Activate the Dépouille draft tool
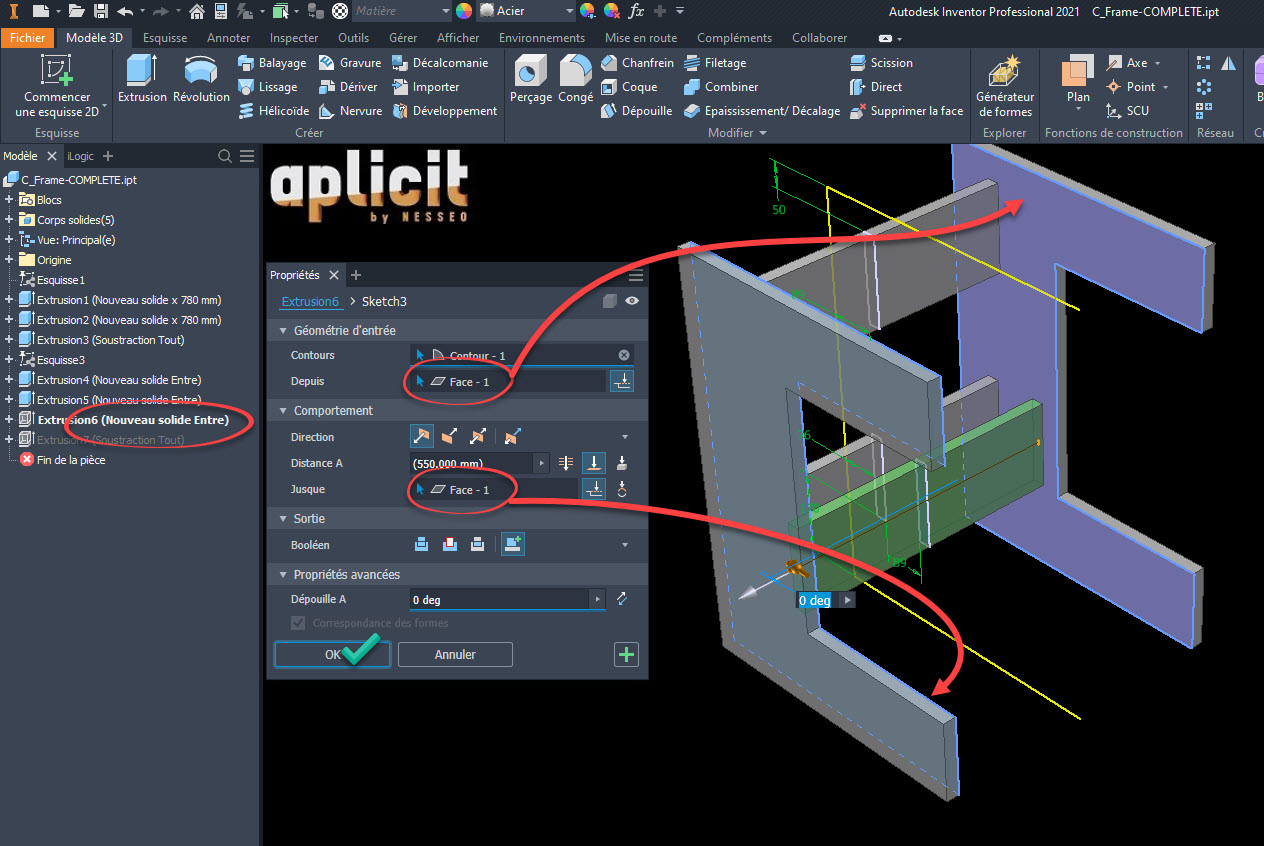Screen dimensions: 1264x846 click(636, 111)
